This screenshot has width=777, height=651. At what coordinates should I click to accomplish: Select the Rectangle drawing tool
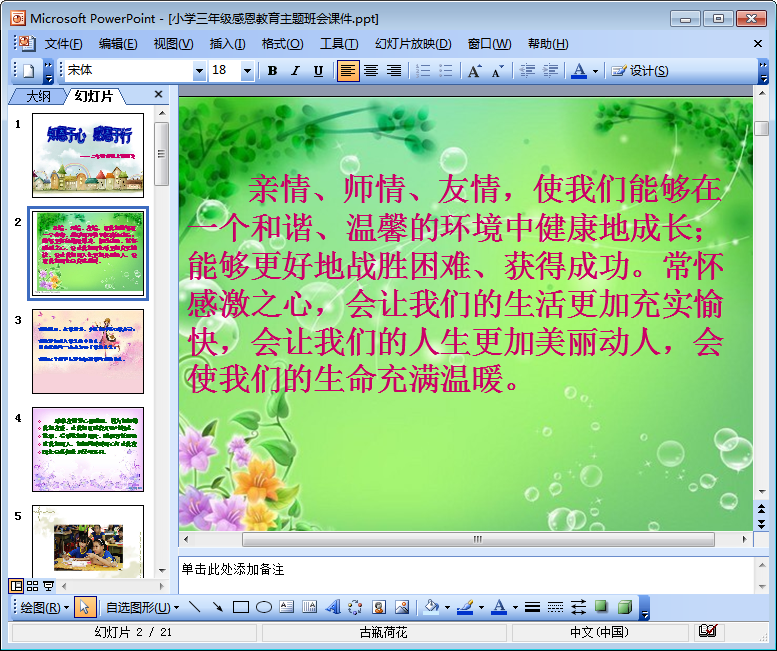pyautogui.click(x=240, y=607)
